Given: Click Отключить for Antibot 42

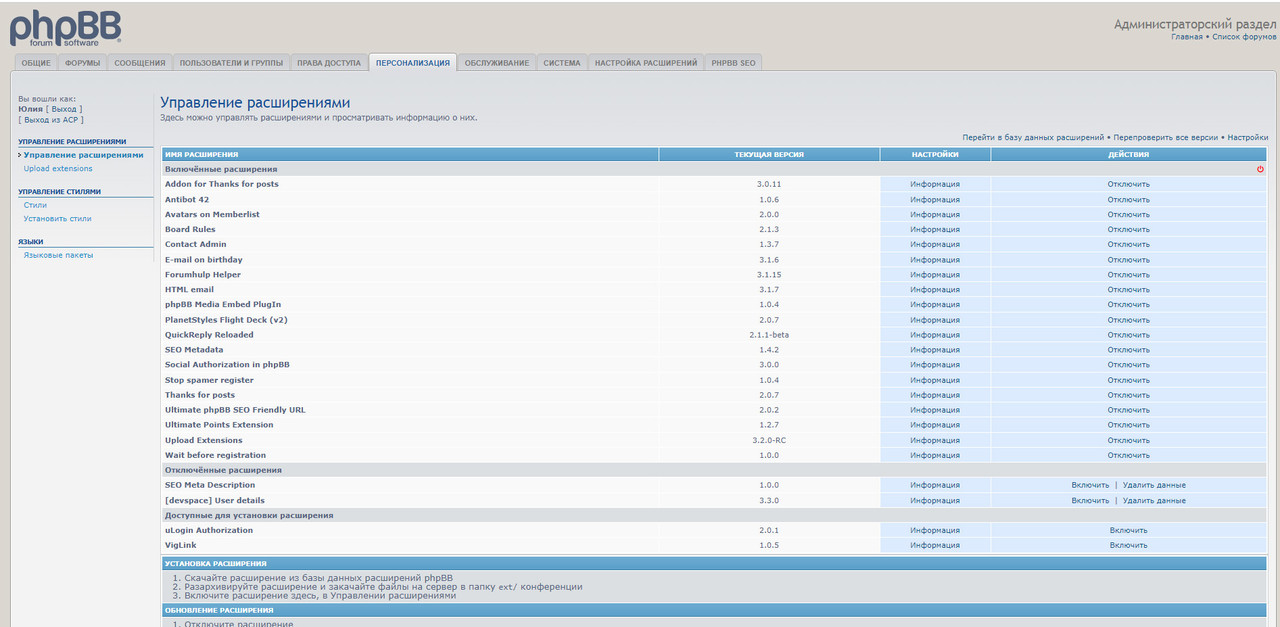Looking at the screenshot, I should (x=1128, y=199).
